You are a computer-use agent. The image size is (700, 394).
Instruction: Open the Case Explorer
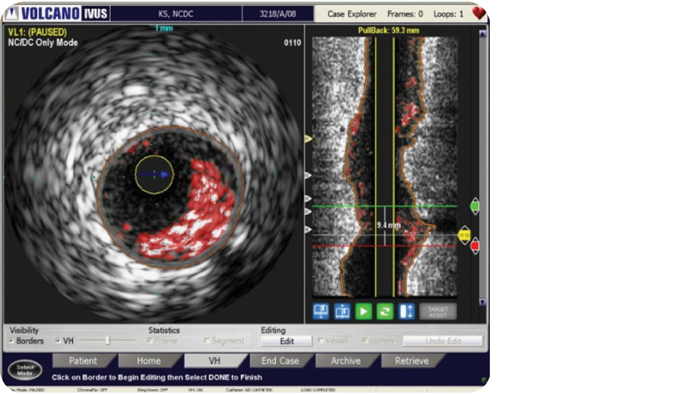[x=352, y=14]
